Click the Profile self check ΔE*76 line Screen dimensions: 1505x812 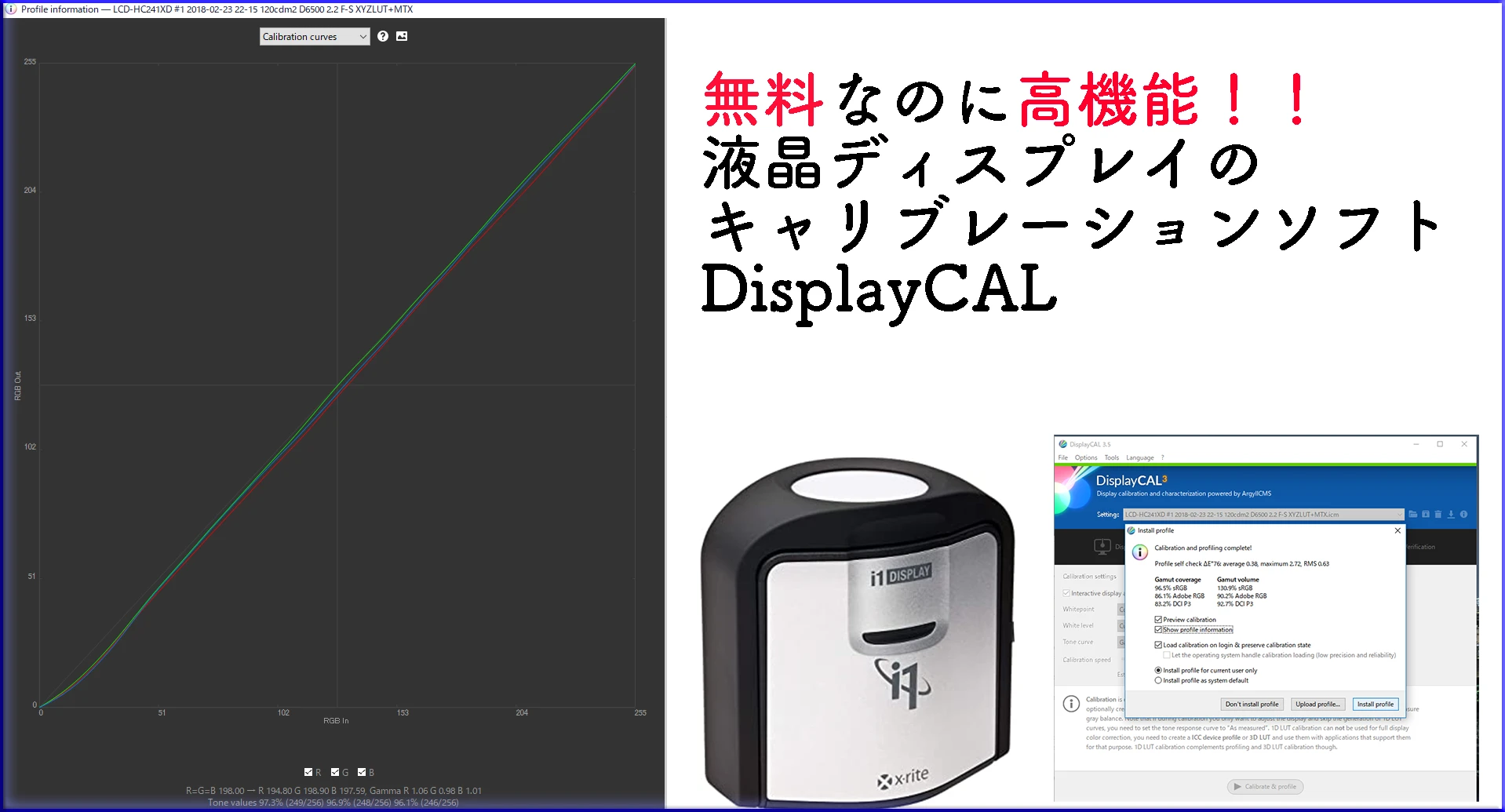click(1241, 563)
